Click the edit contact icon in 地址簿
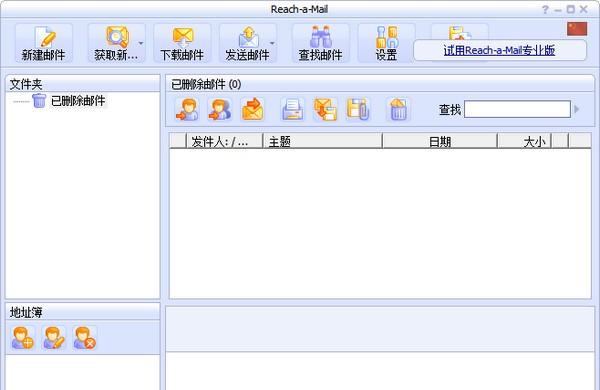Screen dimensions: 600x390 [54, 338]
